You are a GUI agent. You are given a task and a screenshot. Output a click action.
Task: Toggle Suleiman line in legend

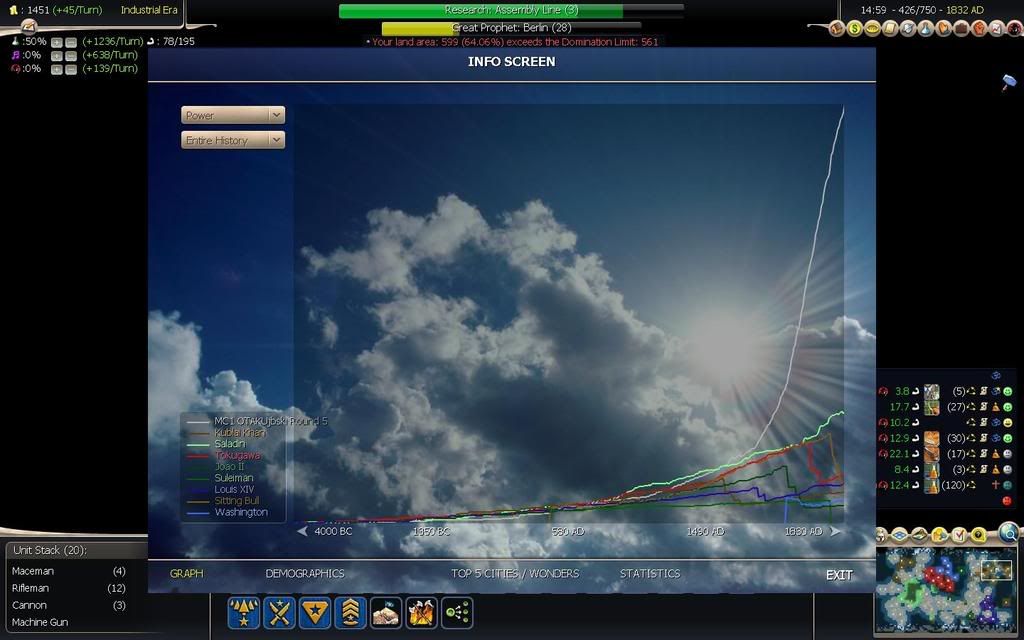click(220, 478)
